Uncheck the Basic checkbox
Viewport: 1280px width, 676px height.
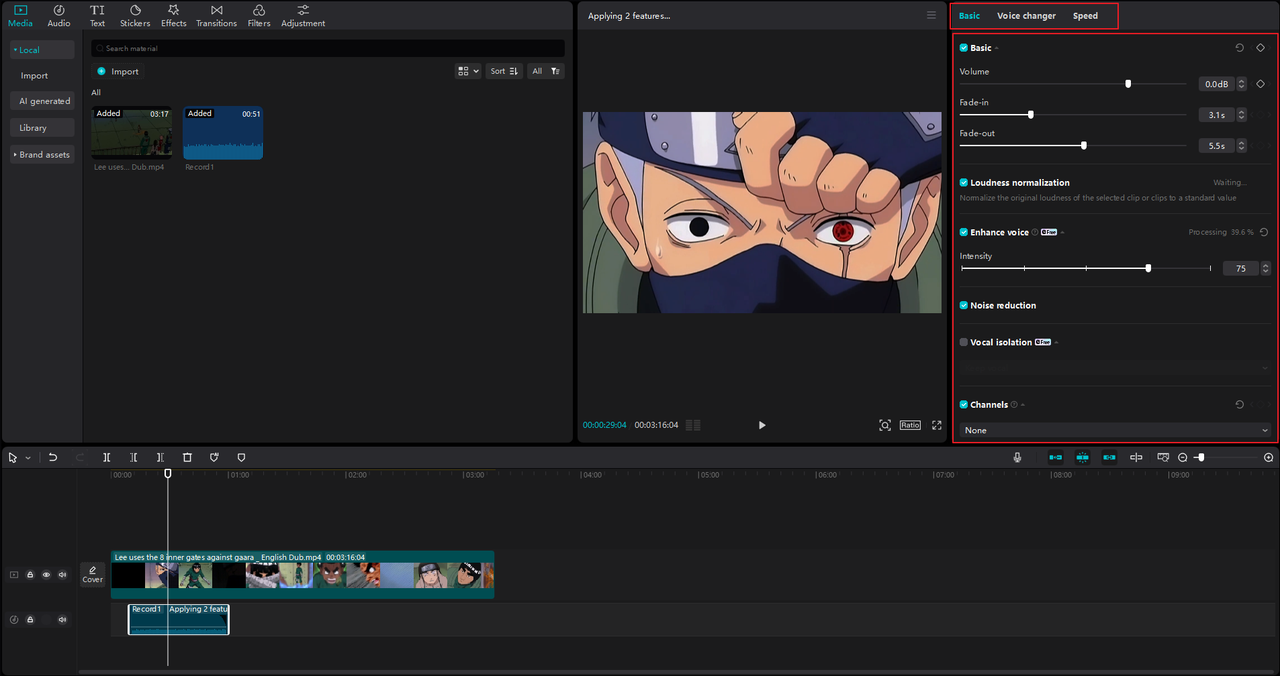[964, 48]
